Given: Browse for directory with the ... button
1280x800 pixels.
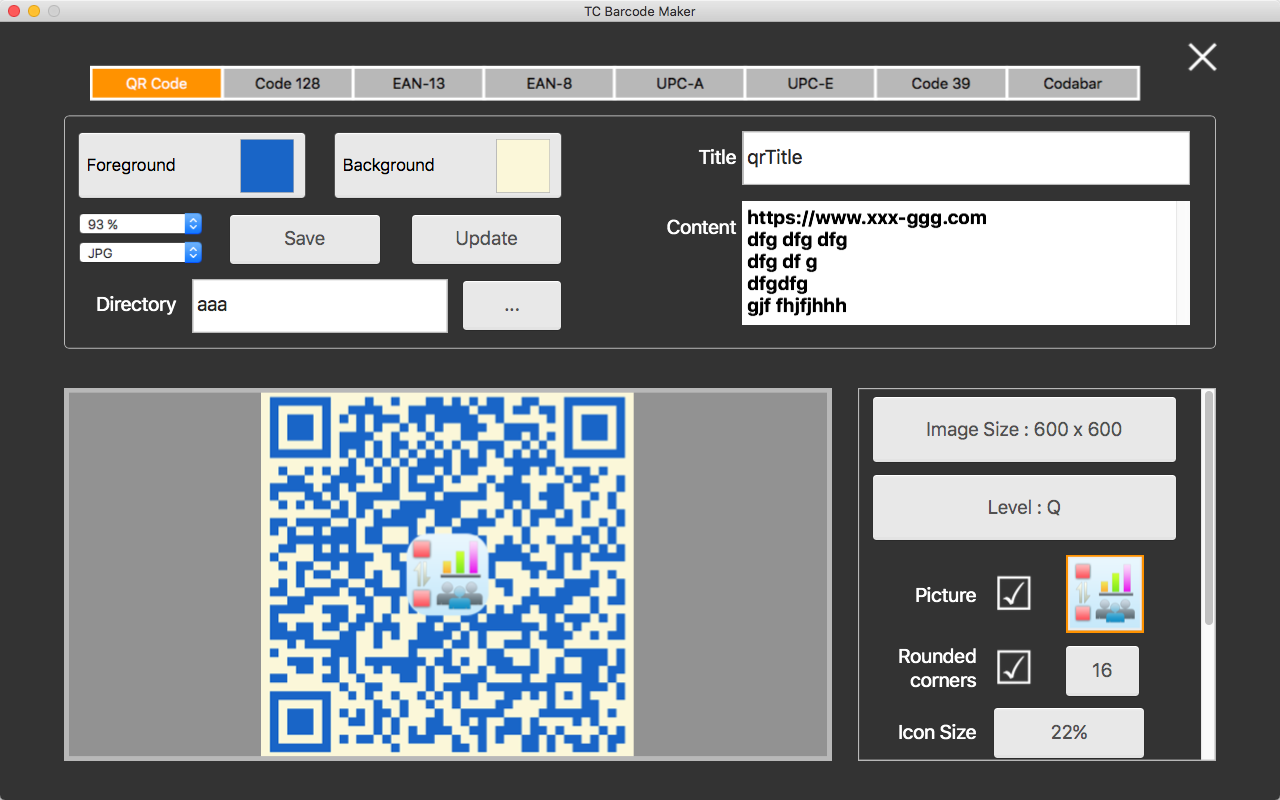Looking at the screenshot, I should tap(512, 306).
